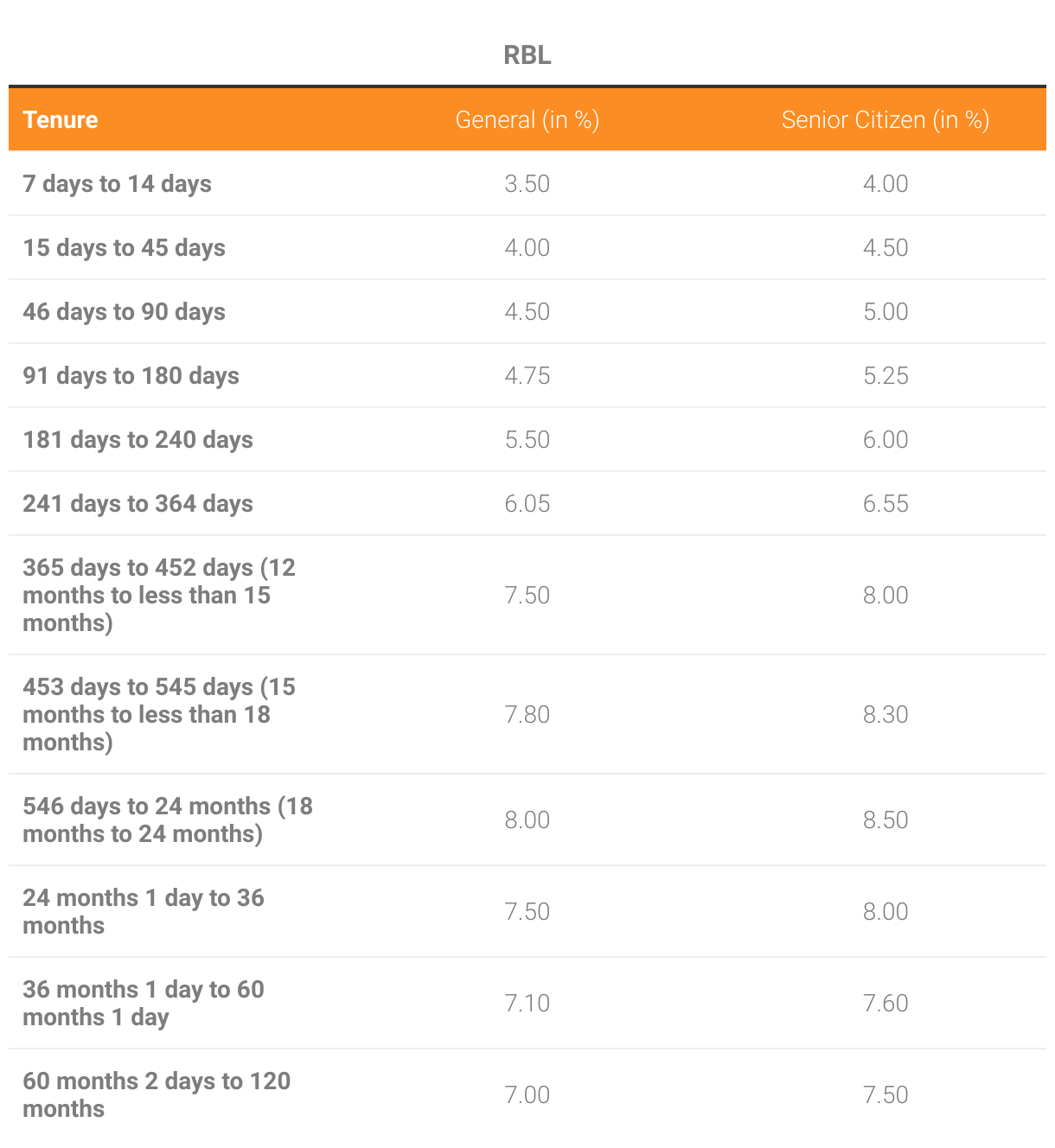Click general rate 3.50
The height and width of the screenshot is (1148, 1055).
click(527, 183)
